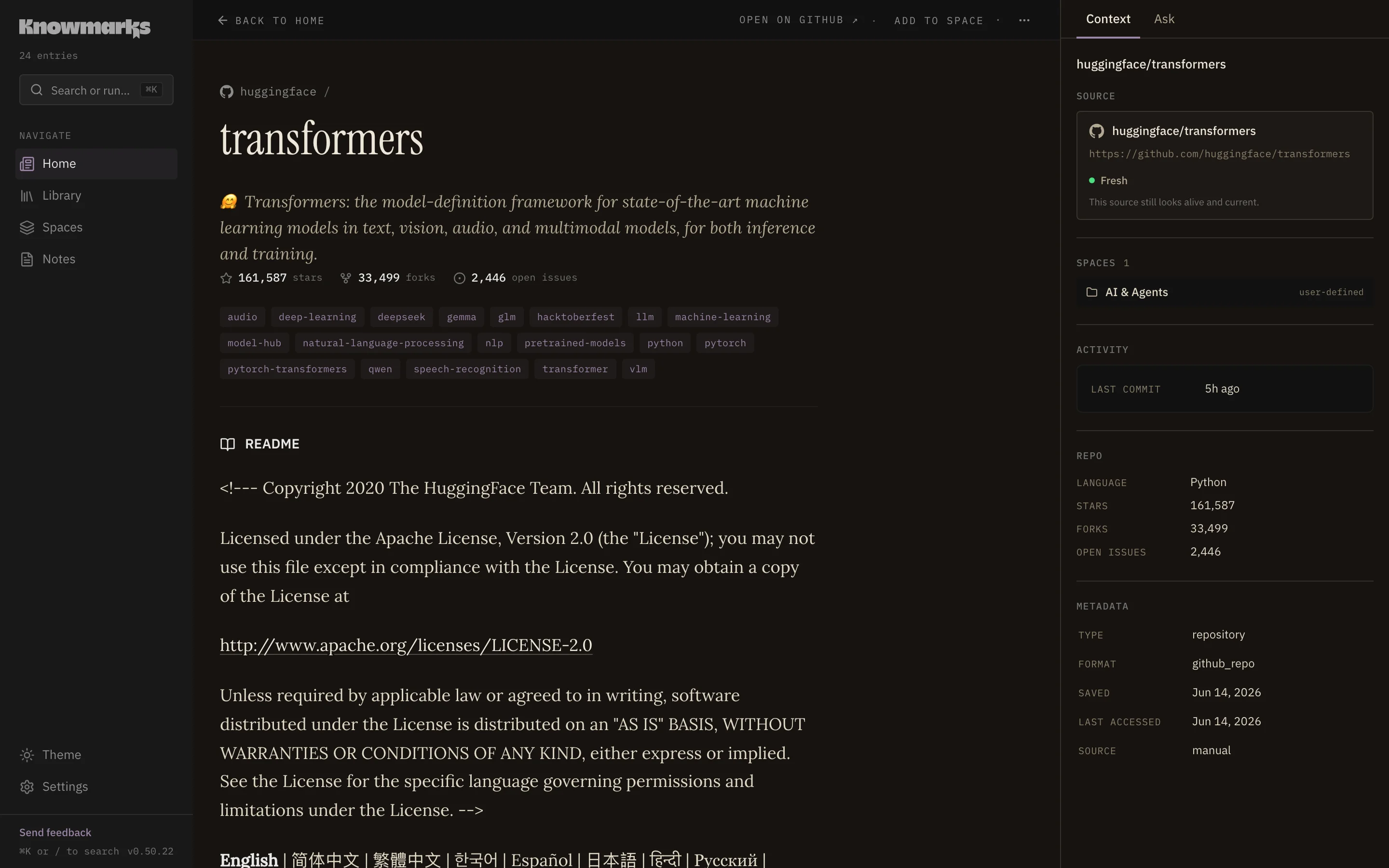The height and width of the screenshot is (868, 1389).
Task: Click the GitHub icon beside huggingface breadcrumb
Action: coord(227,92)
